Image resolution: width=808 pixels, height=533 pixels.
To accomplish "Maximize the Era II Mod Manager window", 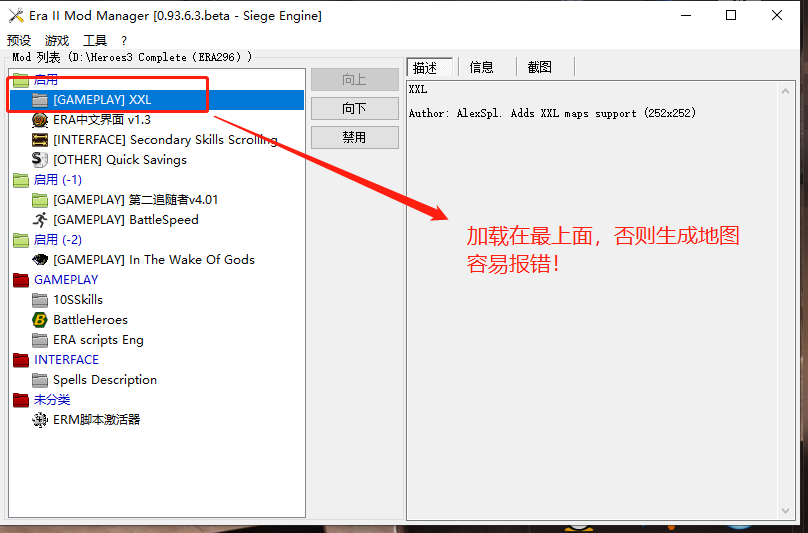I will tap(731, 15).
